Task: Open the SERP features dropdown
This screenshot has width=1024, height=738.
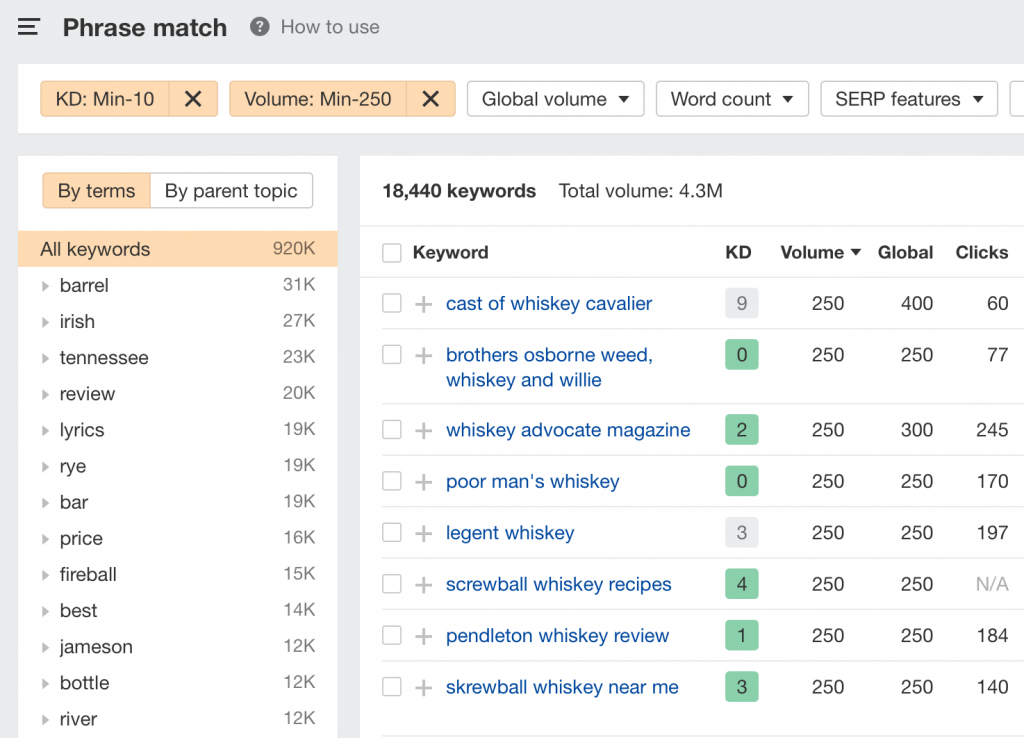Action: click(909, 99)
